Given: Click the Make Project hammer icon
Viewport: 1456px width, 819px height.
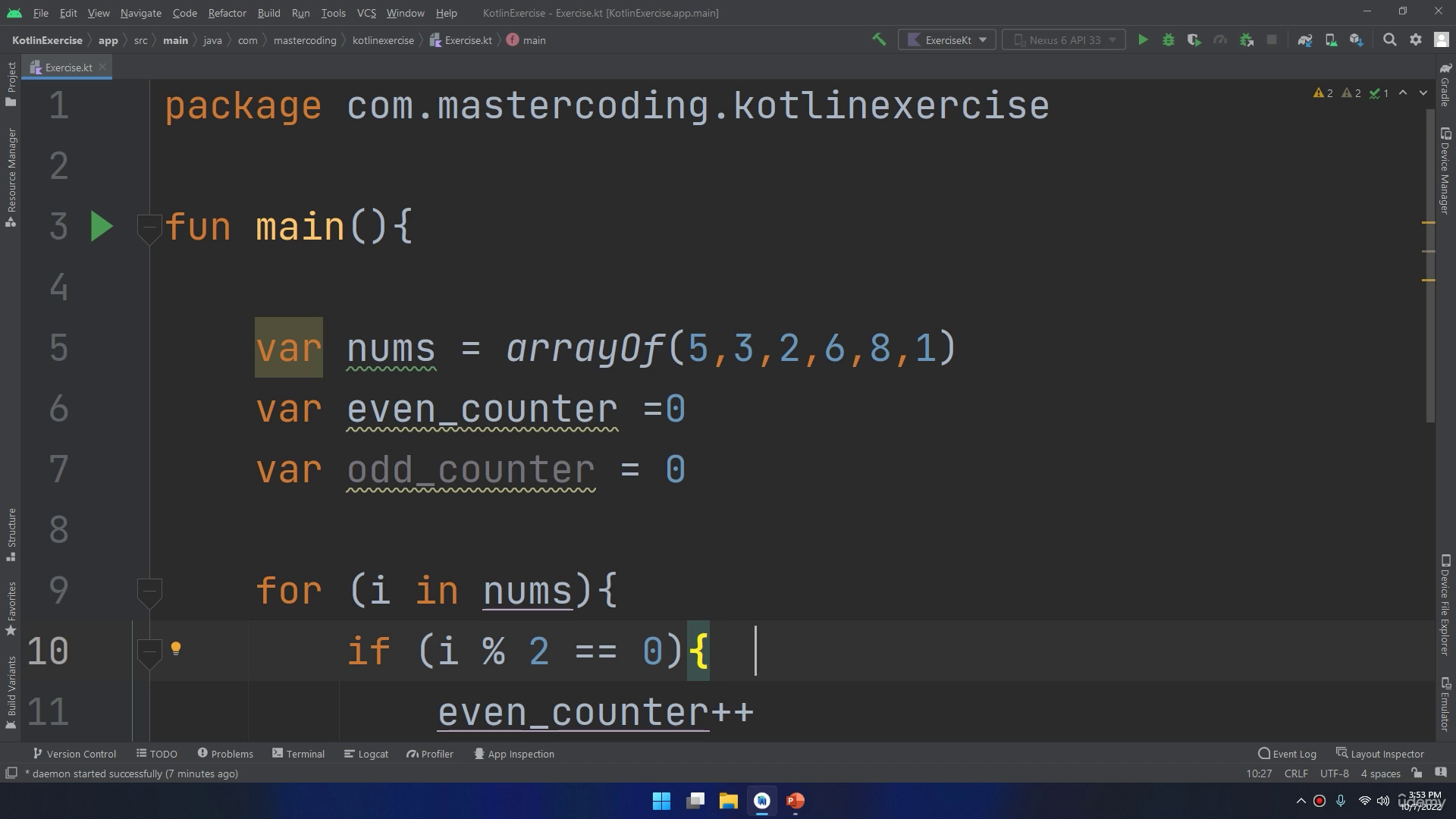Looking at the screenshot, I should pos(879,40).
